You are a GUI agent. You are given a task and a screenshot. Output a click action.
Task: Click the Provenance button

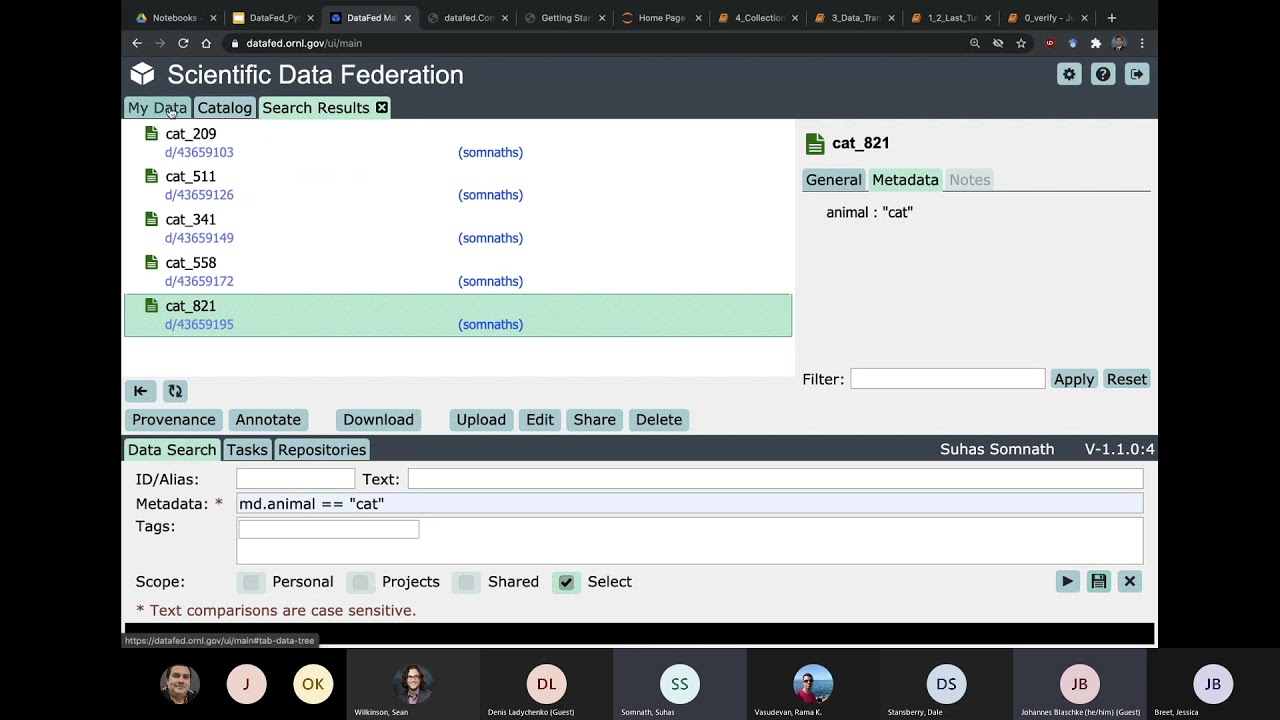pyautogui.click(x=174, y=420)
